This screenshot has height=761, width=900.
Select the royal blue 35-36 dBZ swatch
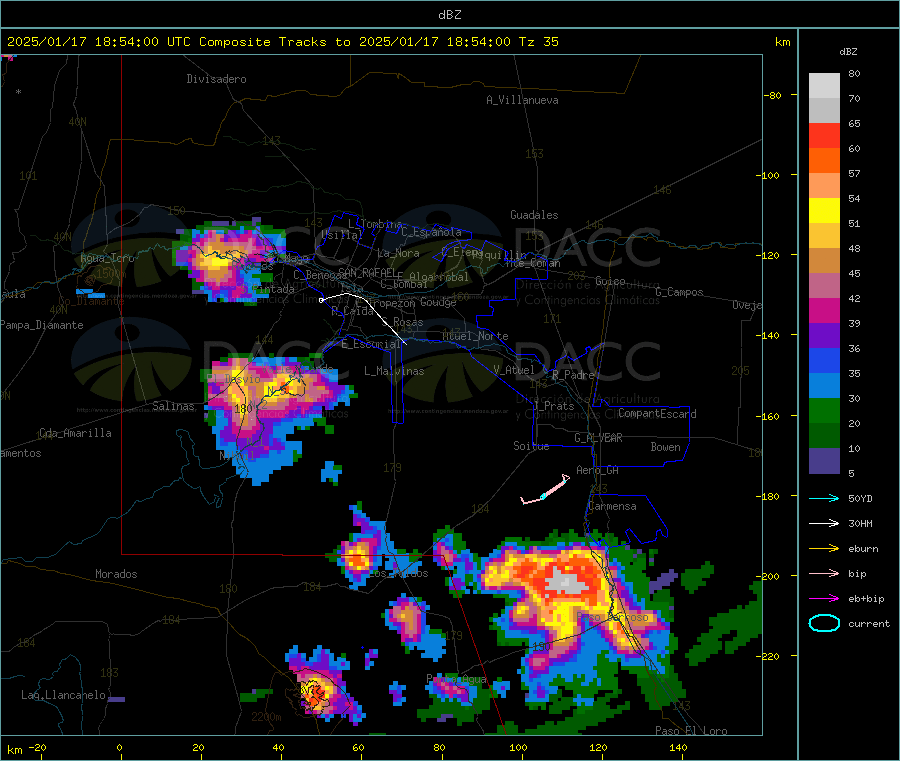click(824, 360)
